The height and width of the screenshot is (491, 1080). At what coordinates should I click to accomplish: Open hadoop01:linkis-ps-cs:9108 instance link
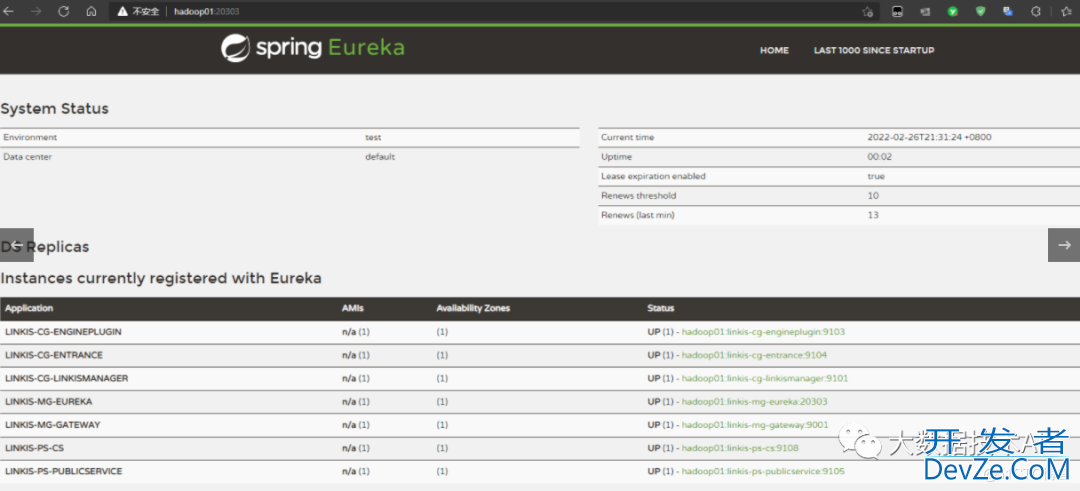tap(740, 448)
